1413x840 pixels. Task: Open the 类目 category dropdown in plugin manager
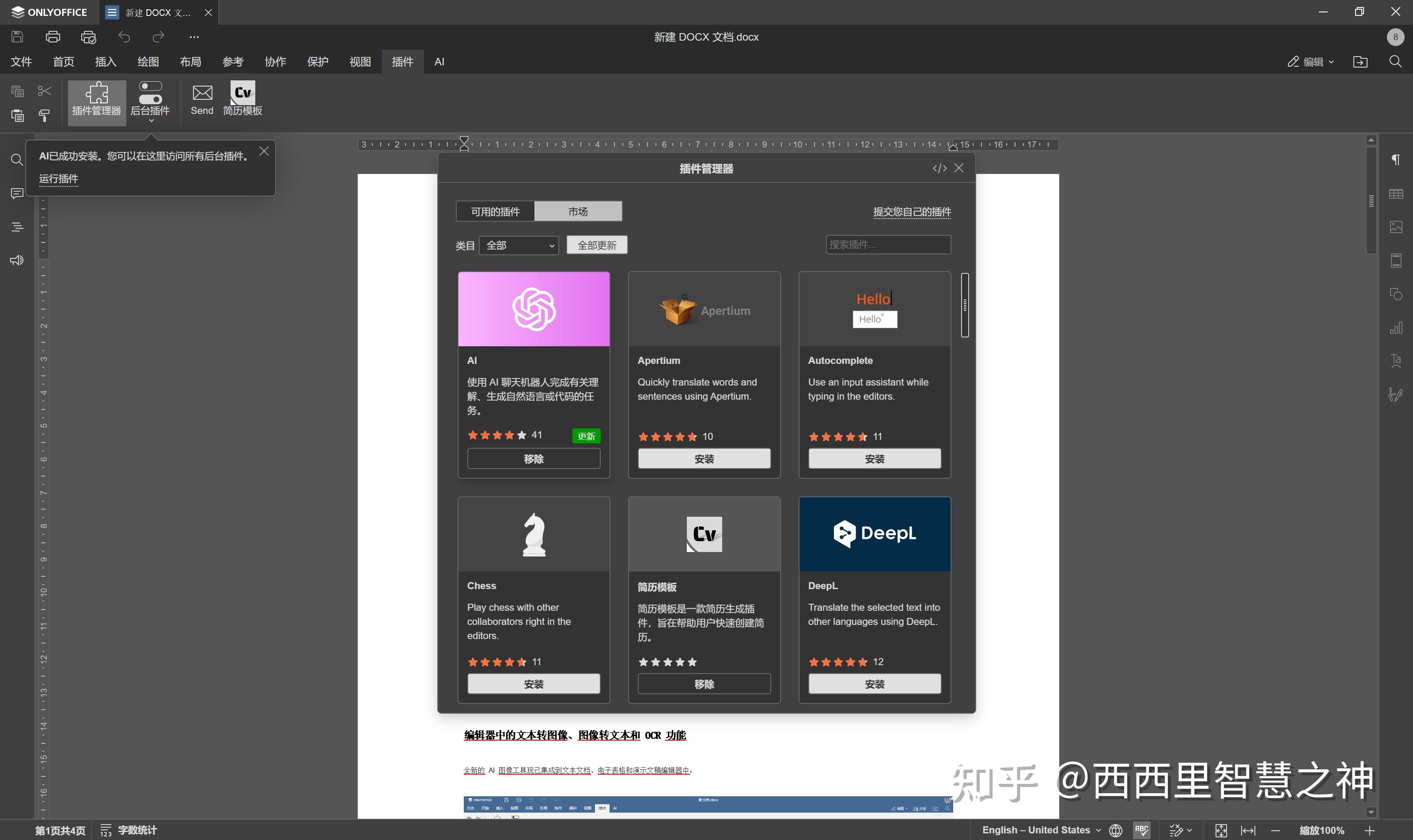[x=519, y=245]
